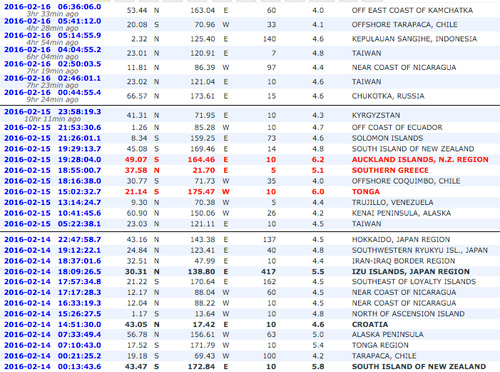Image resolution: width=500 pixels, height=372 pixels.
Task: Select the NORTH OF ASCENSION ISLAND text
Action: point(408,314)
